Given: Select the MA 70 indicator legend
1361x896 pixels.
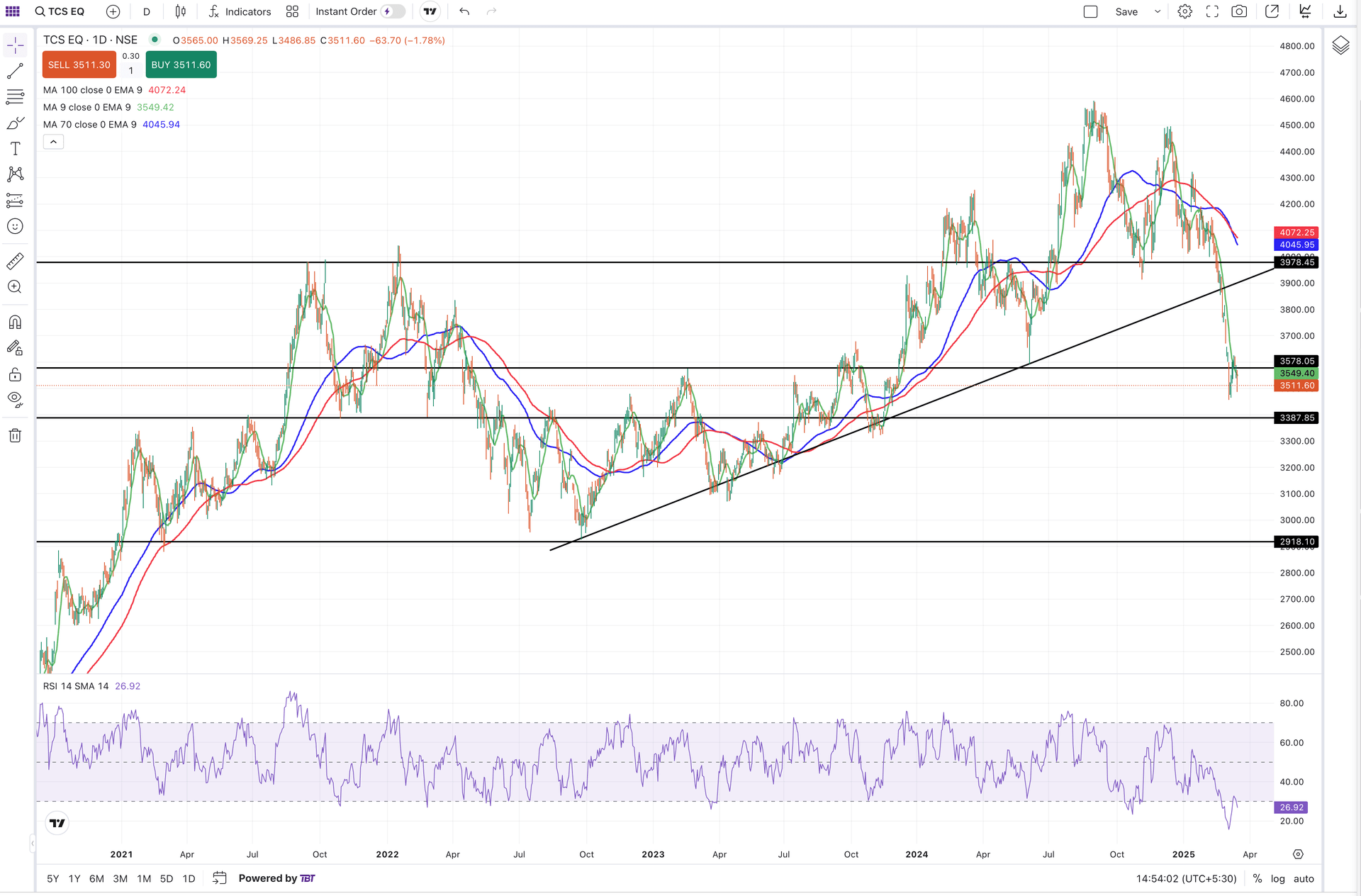Looking at the screenshot, I should [x=111, y=124].
